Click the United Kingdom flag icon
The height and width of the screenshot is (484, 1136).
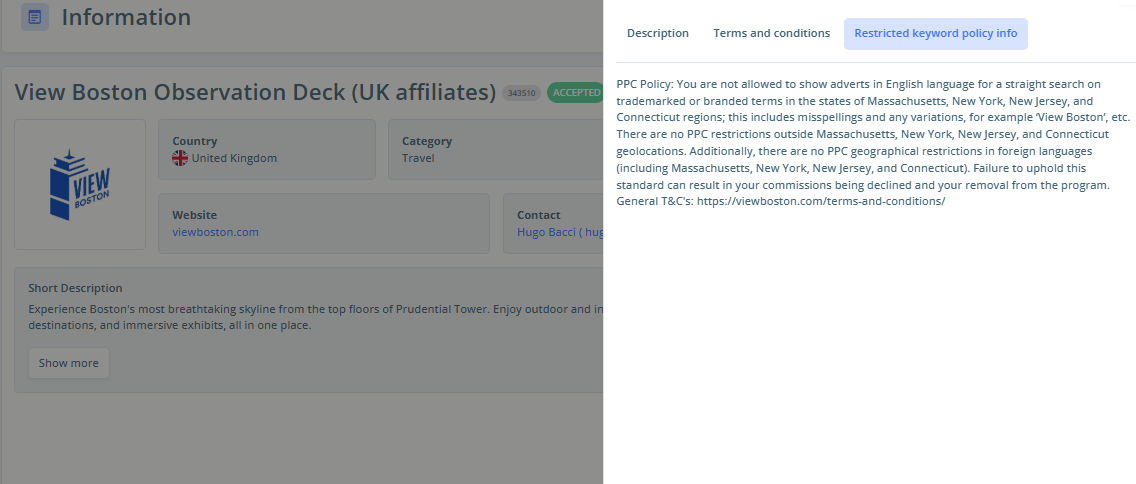coord(180,158)
